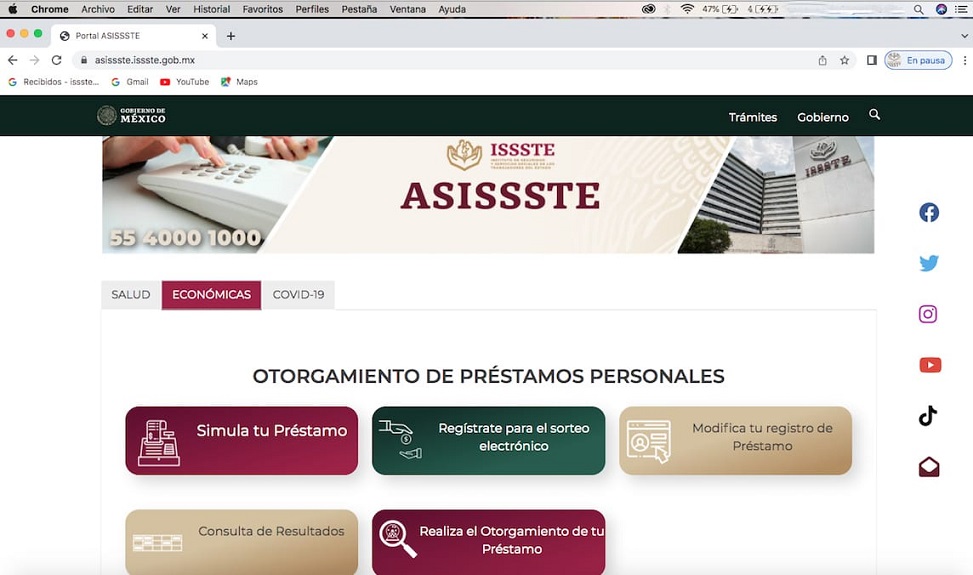973x575 pixels.
Task: Select the ECONÓMICAS tab
Action: (212, 295)
